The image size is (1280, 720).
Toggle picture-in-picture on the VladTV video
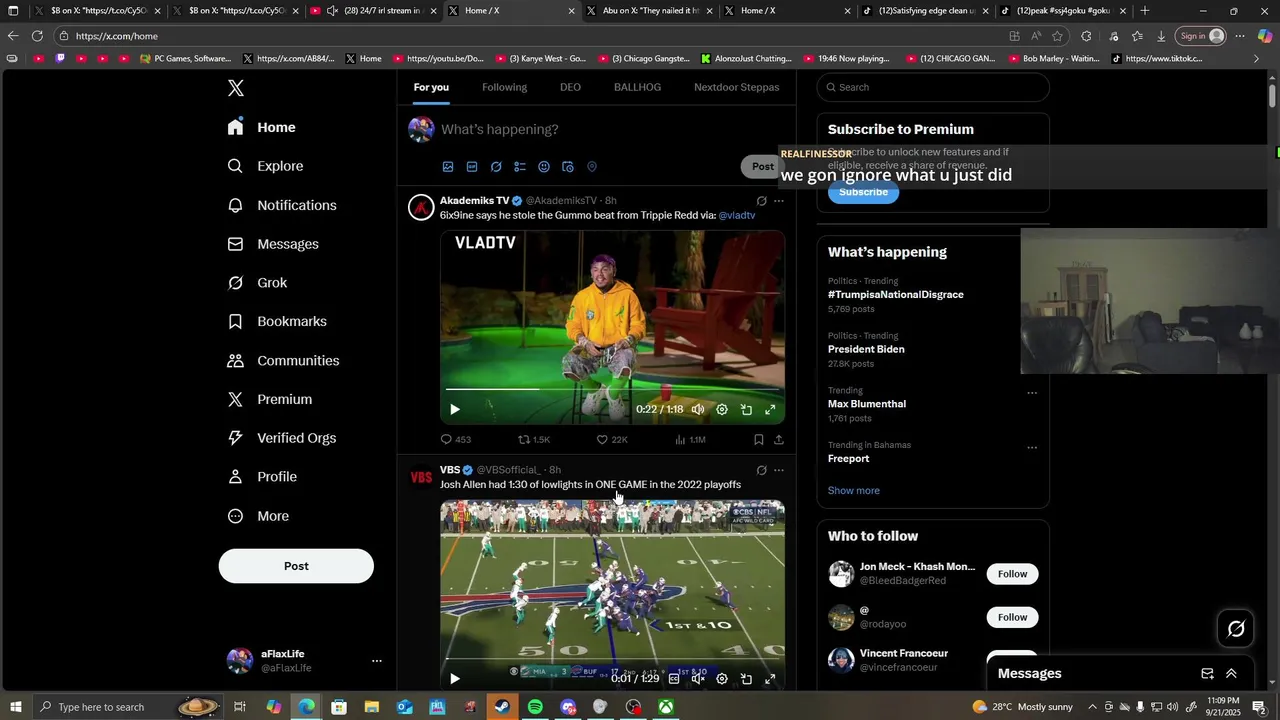(746, 409)
